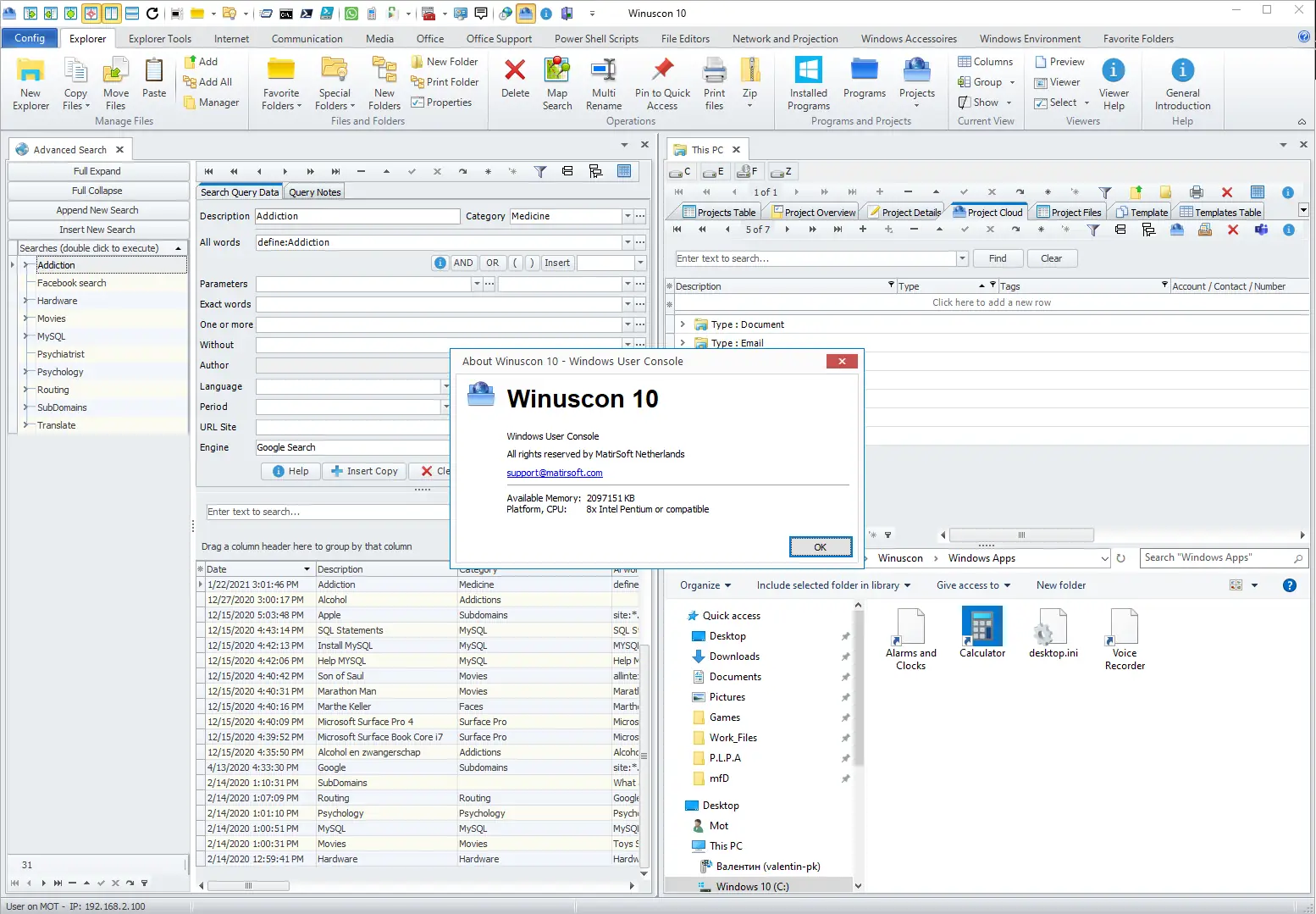Screen dimensions: 1316x914
Task: Open the All words dropdown arrow
Action: click(x=628, y=242)
